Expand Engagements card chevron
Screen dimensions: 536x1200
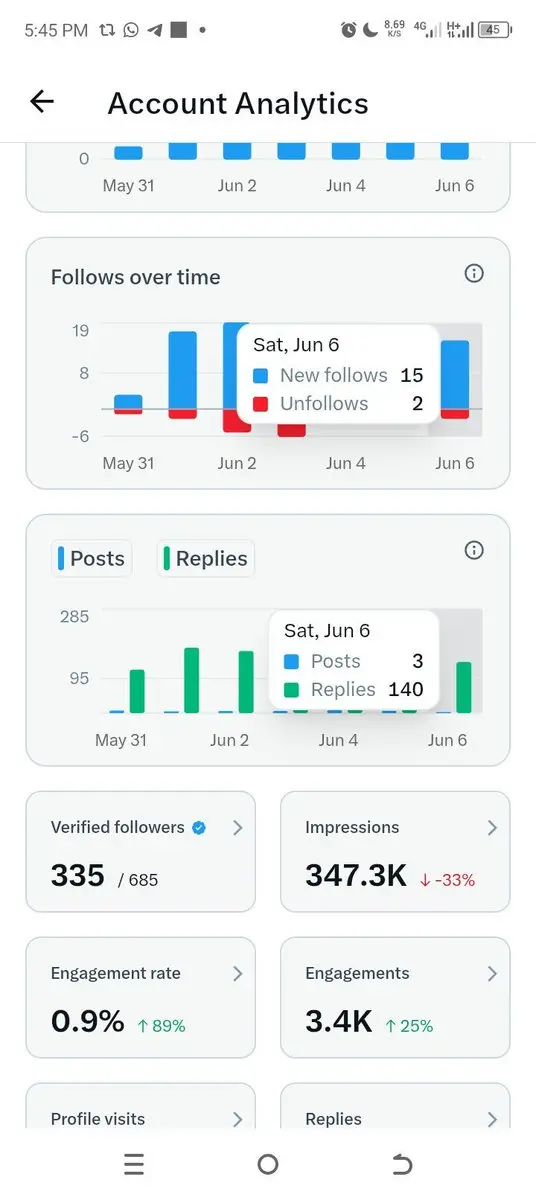click(x=492, y=974)
